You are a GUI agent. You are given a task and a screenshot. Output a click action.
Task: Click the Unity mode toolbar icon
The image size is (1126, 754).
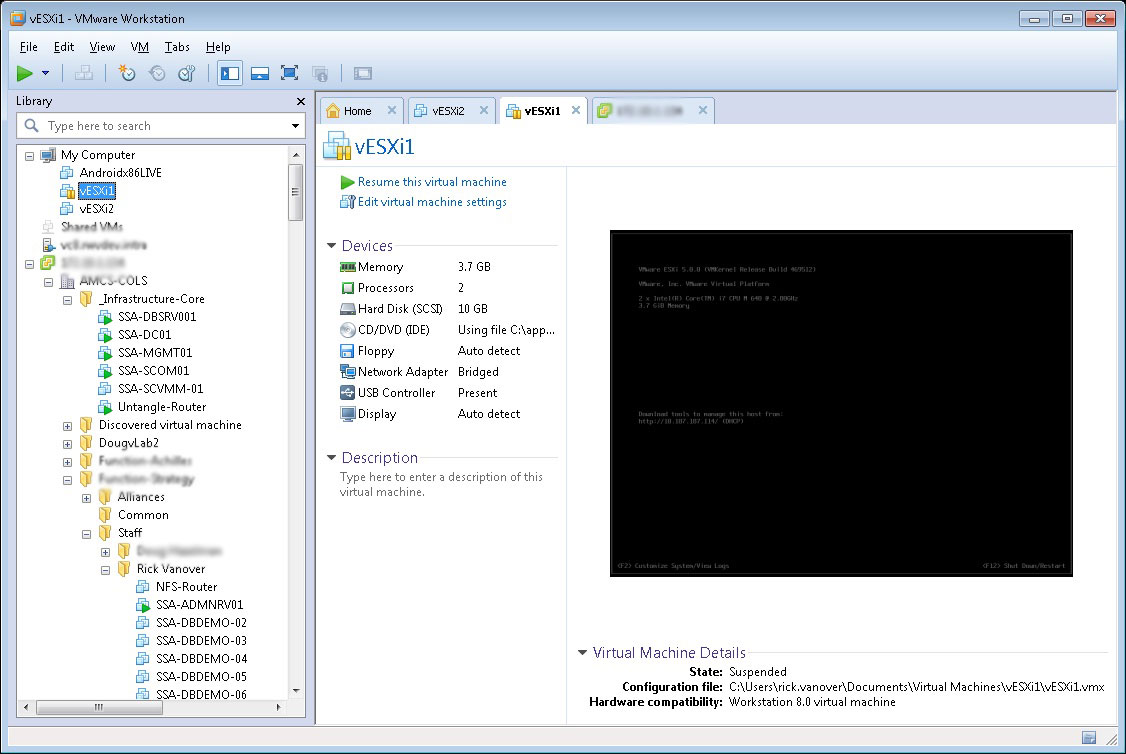pos(320,73)
